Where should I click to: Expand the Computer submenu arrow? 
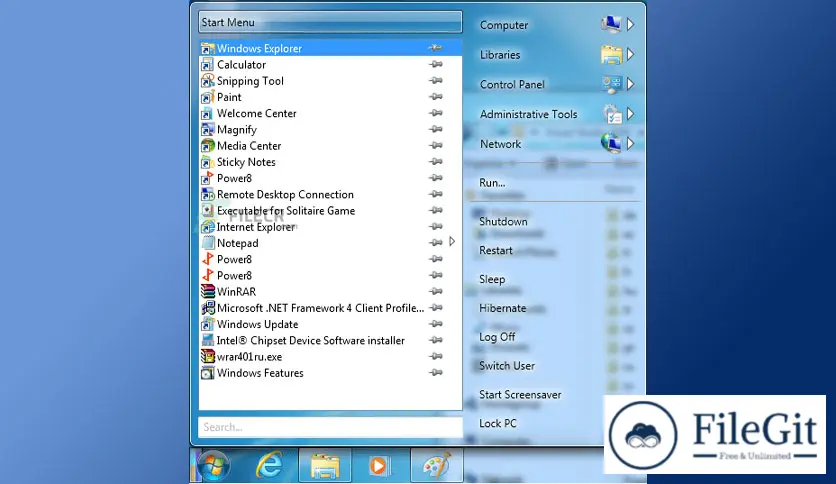pyautogui.click(x=631, y=25)
